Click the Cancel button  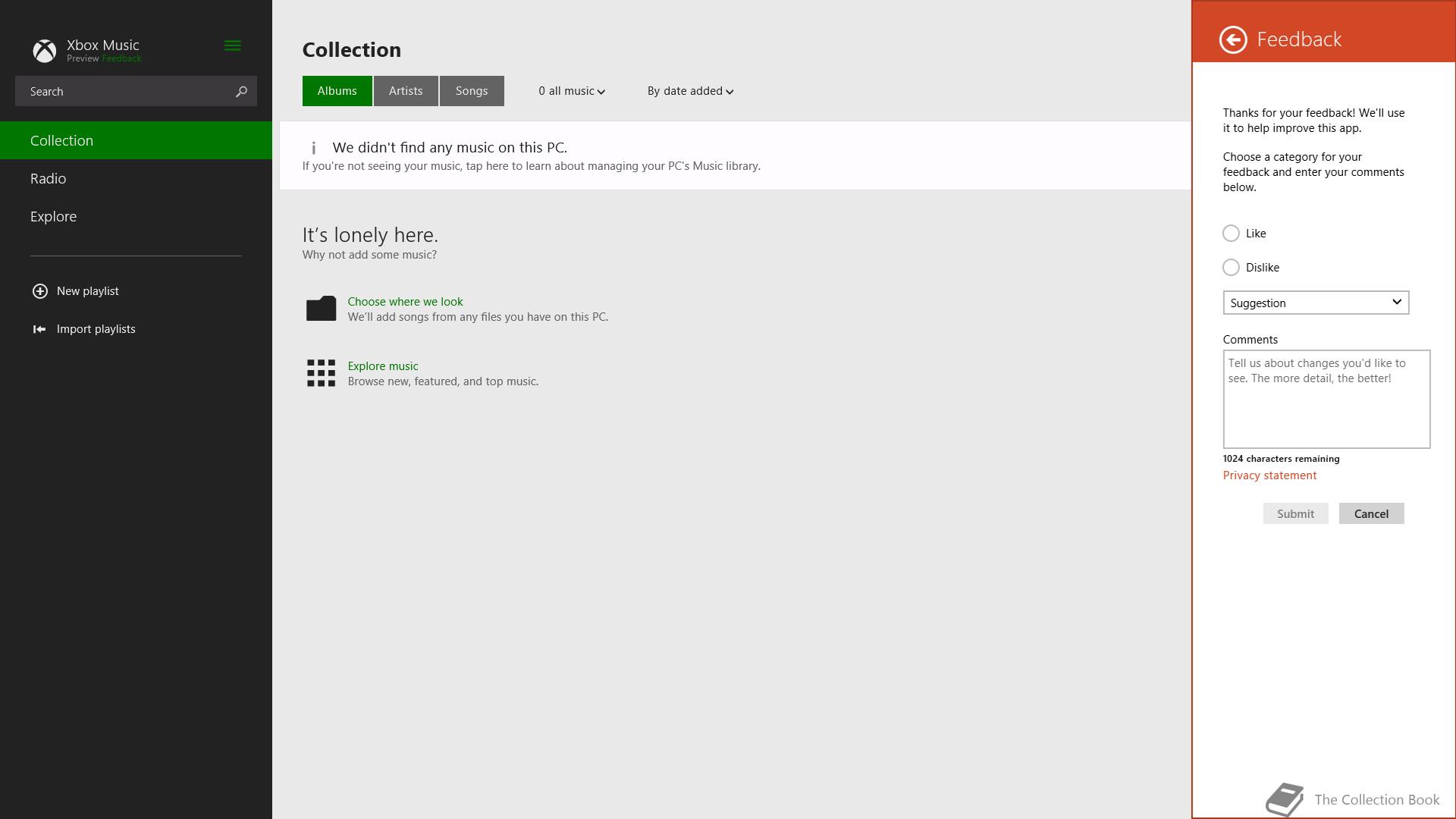pos(1371,513)
